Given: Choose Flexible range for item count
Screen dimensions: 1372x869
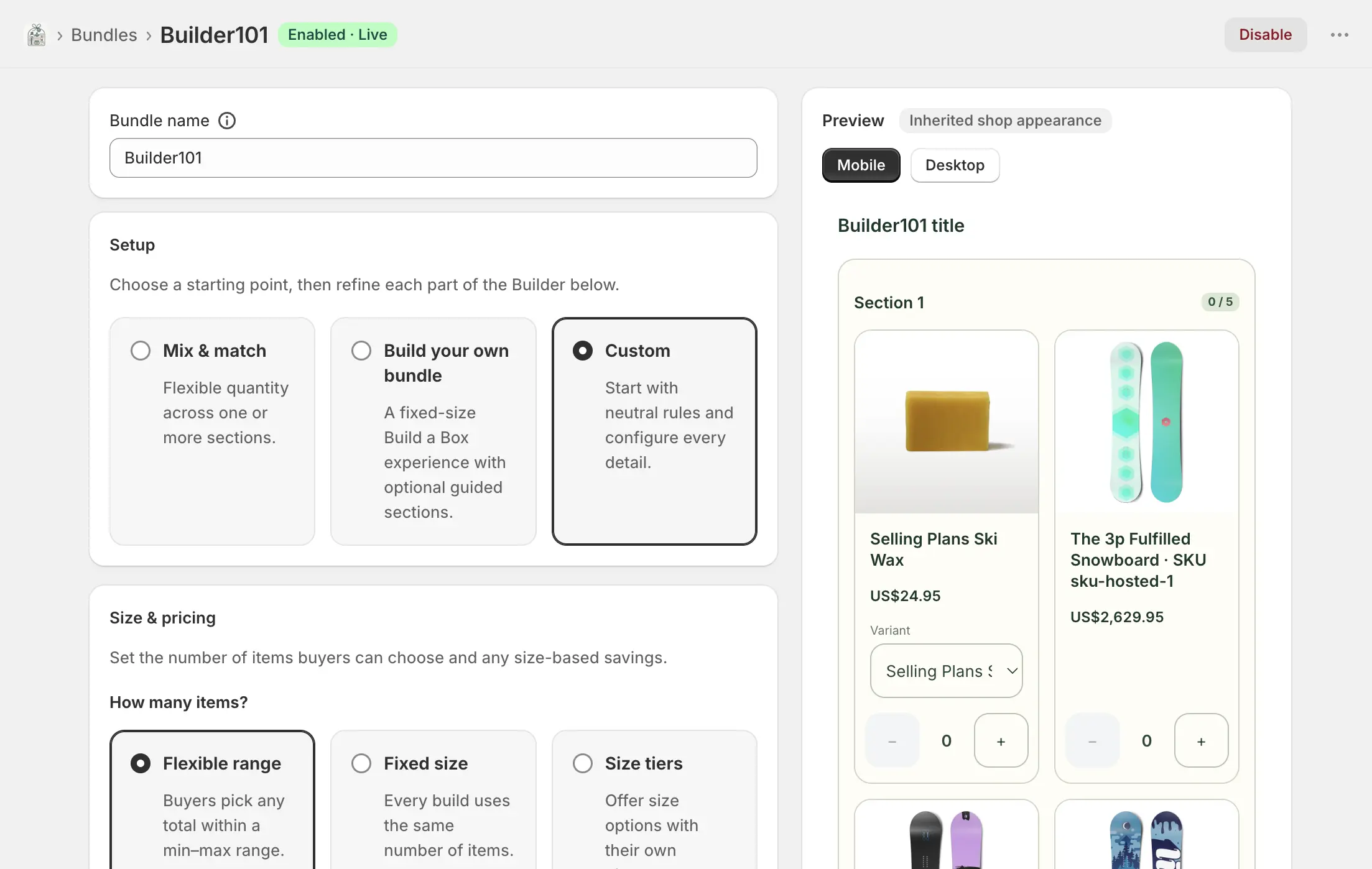Looking at the screenshot, I should 212,800.
